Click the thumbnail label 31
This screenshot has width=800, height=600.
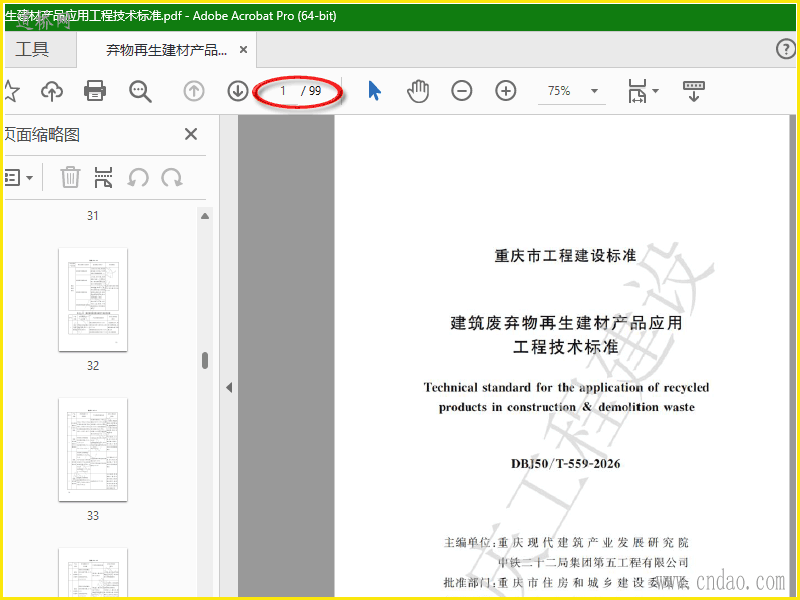pos(93,216)
